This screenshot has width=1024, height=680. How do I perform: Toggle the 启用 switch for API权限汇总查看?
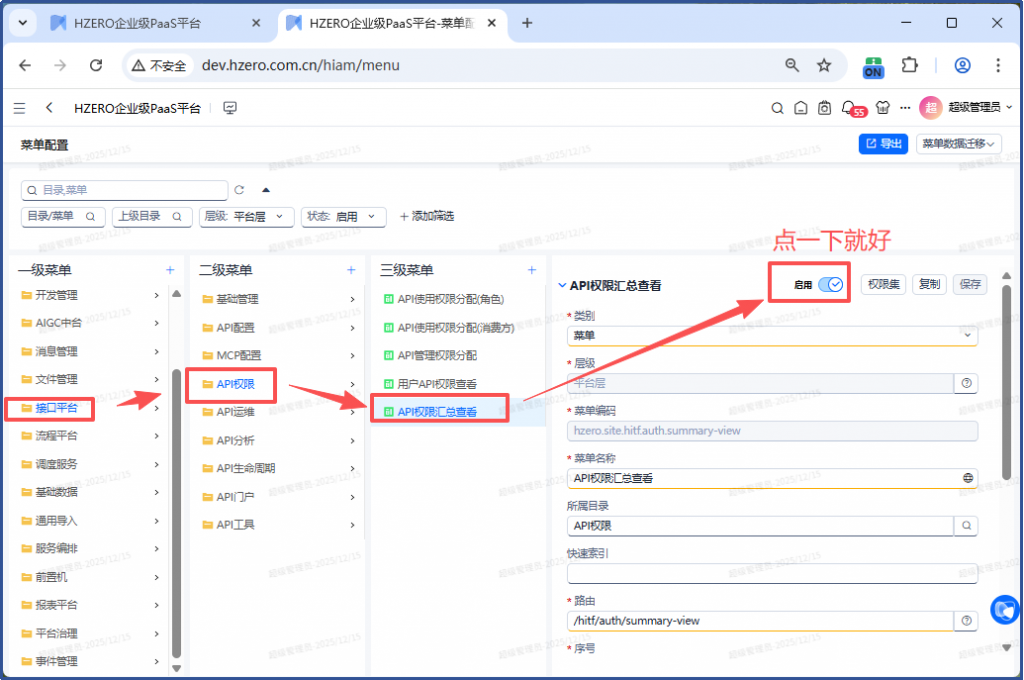click(x=831, y=285)
